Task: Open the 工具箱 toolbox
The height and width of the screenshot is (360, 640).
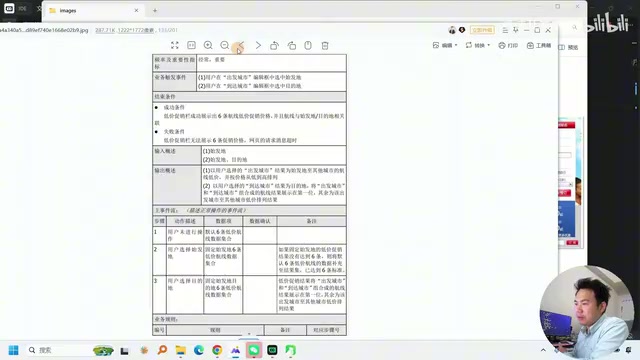Action: point(539,45)
